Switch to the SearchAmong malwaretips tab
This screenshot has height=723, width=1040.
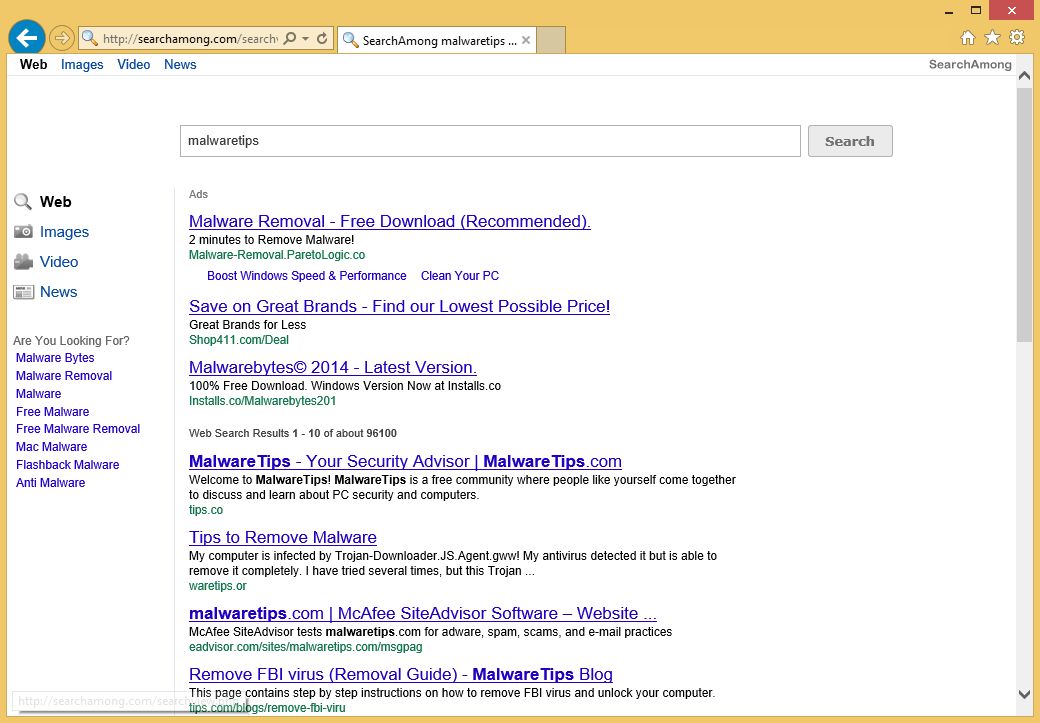(435, 41)
